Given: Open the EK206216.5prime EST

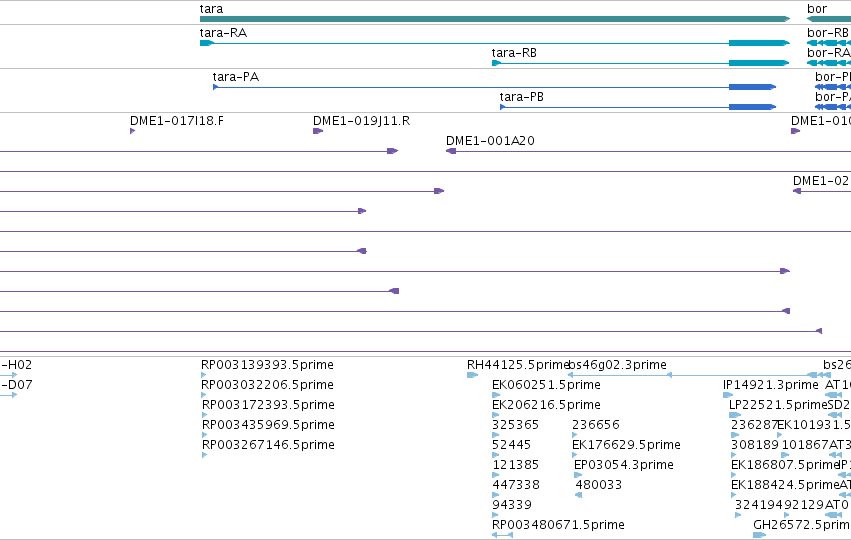Looking at the screenshot, I should (x=546, y=405).
